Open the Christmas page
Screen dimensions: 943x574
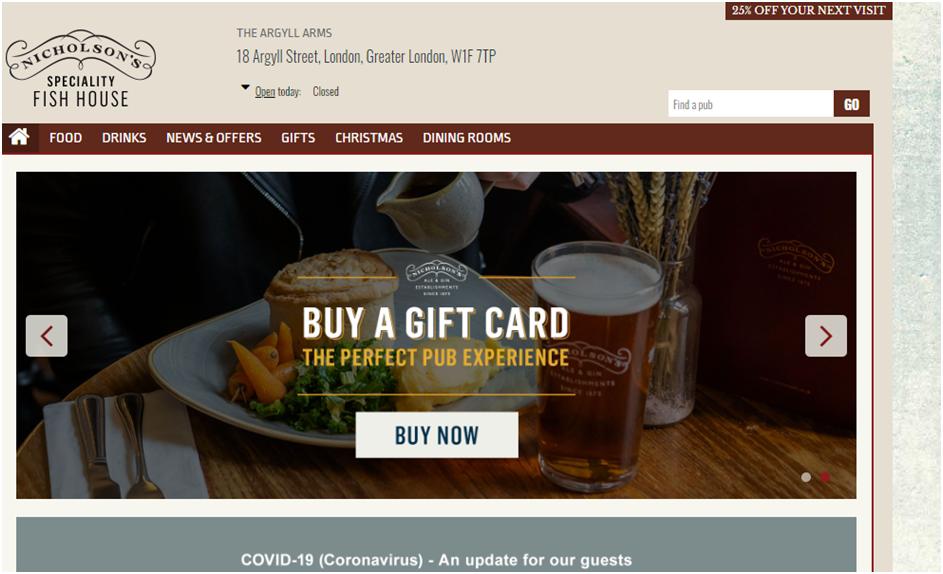[x=369, y=138]
